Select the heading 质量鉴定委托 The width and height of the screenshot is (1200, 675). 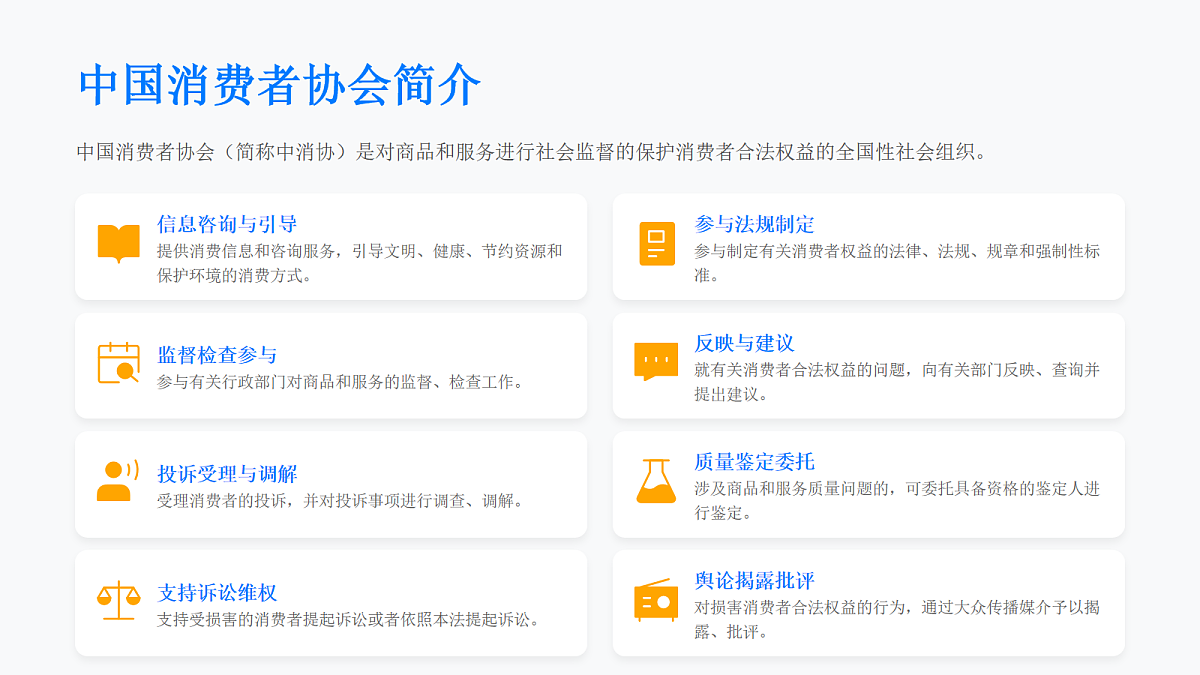click(755, 462)
